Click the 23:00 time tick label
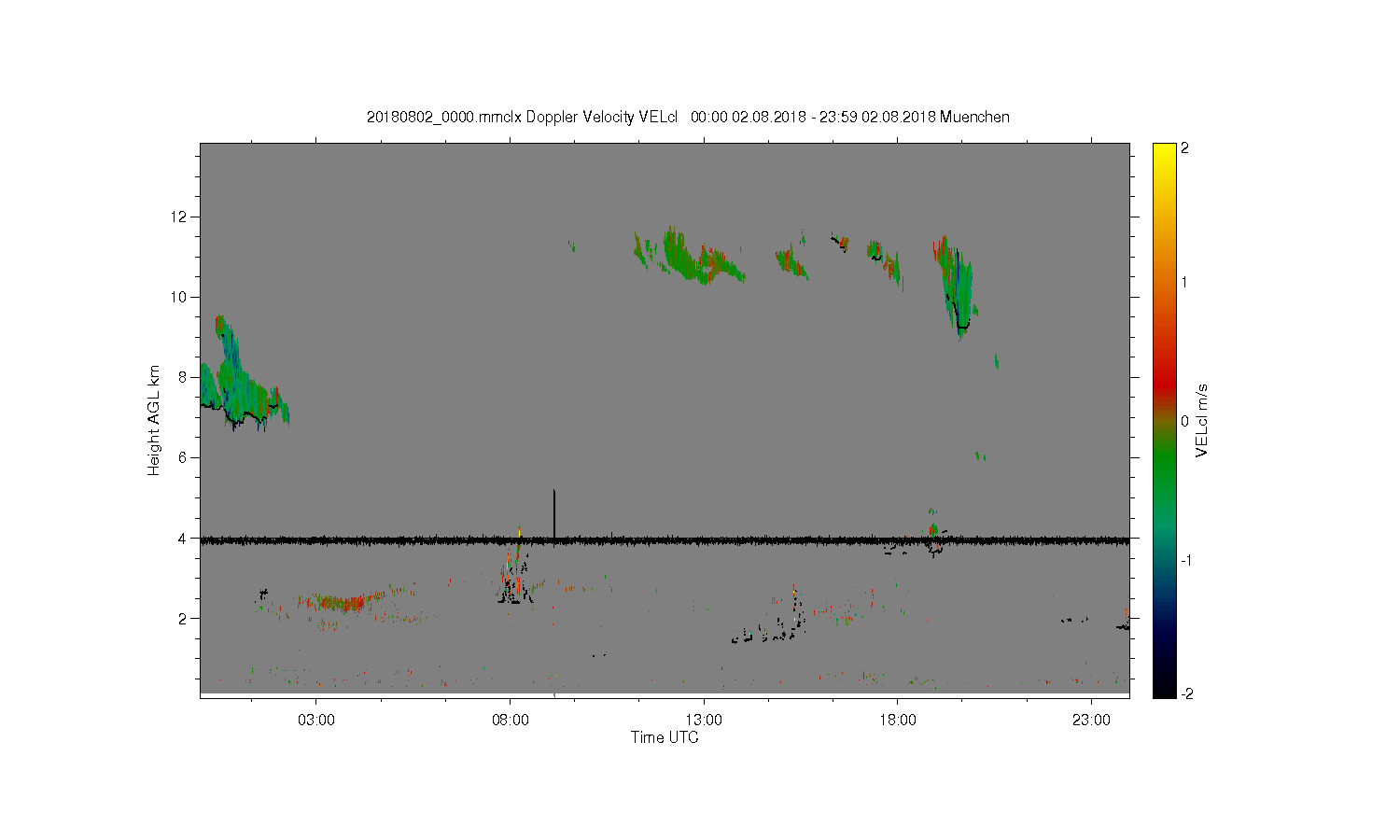 point(1091,720)
